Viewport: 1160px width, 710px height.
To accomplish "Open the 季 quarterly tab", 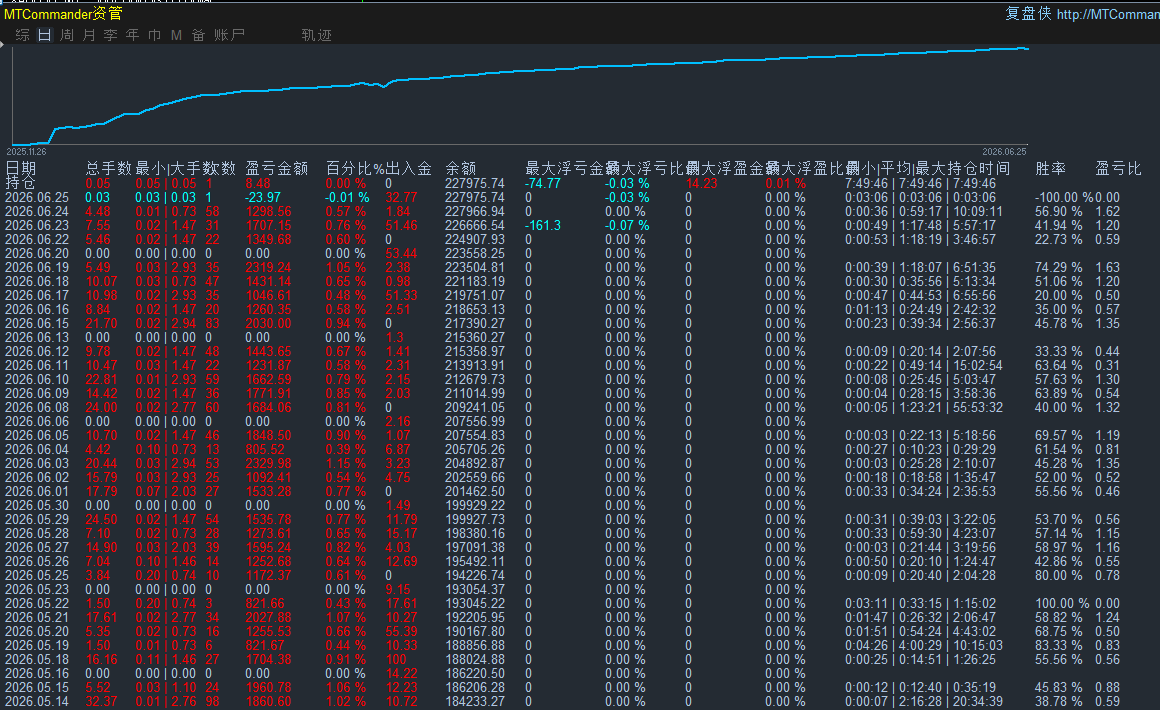I will (x=111, y=35).
